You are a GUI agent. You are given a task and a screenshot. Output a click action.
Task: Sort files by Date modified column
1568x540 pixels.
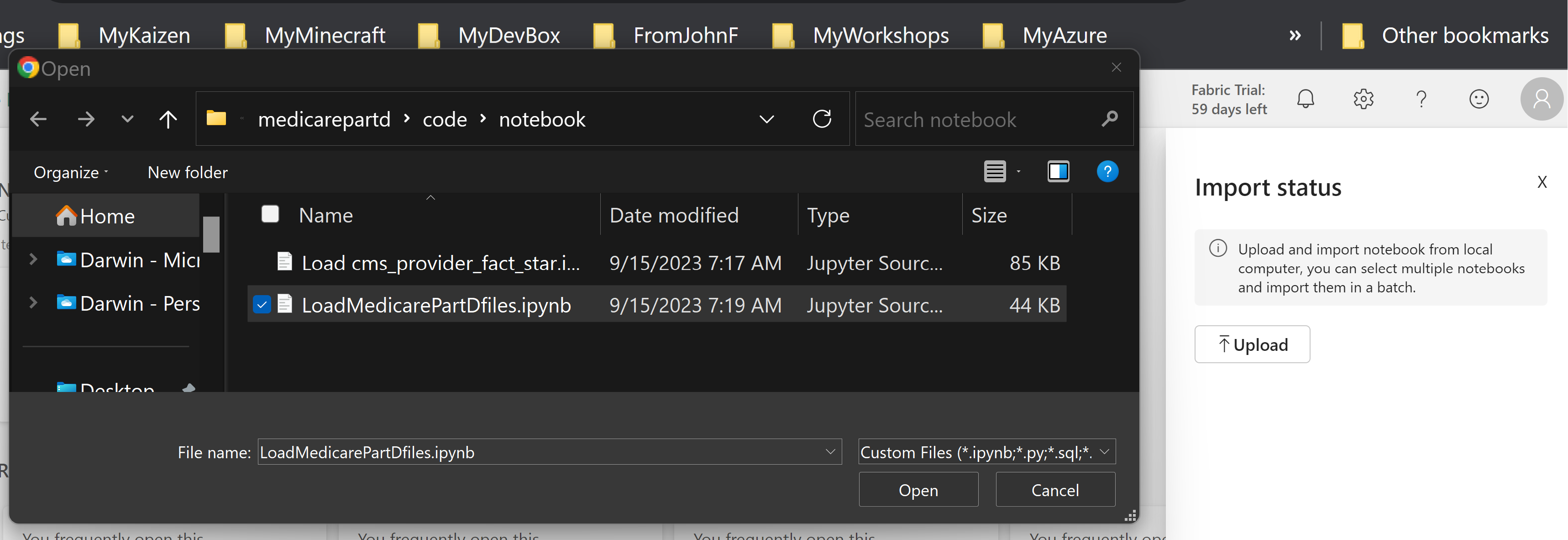pos(674,215)
